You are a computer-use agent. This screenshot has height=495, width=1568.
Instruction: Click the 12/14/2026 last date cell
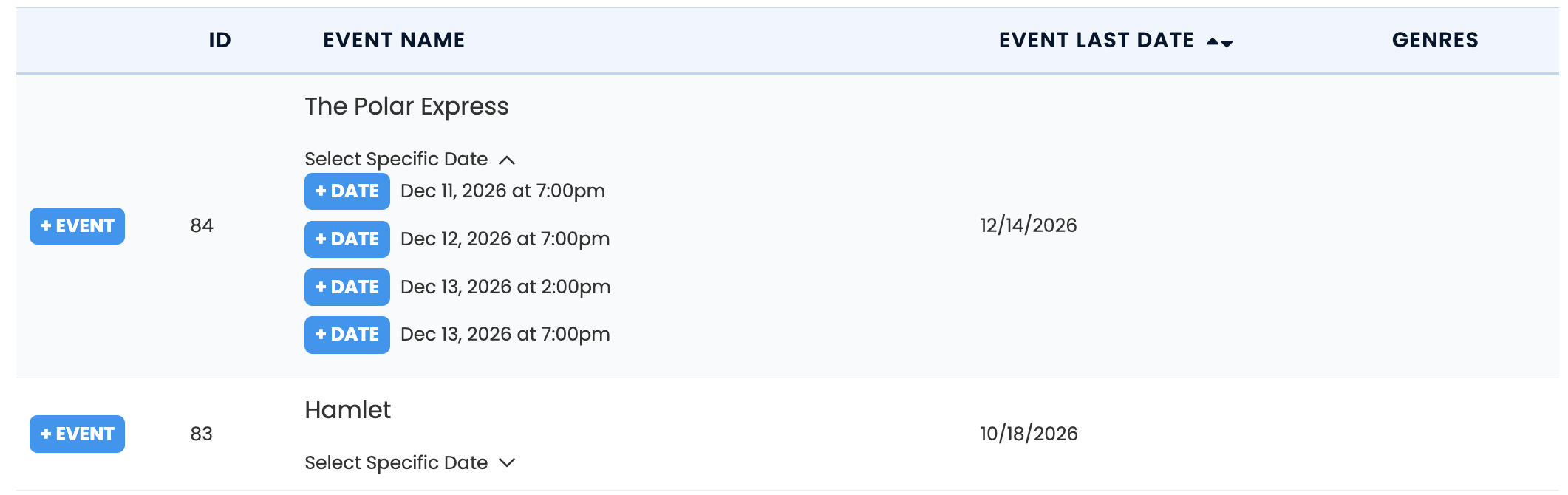click(x=1029, y=226)
